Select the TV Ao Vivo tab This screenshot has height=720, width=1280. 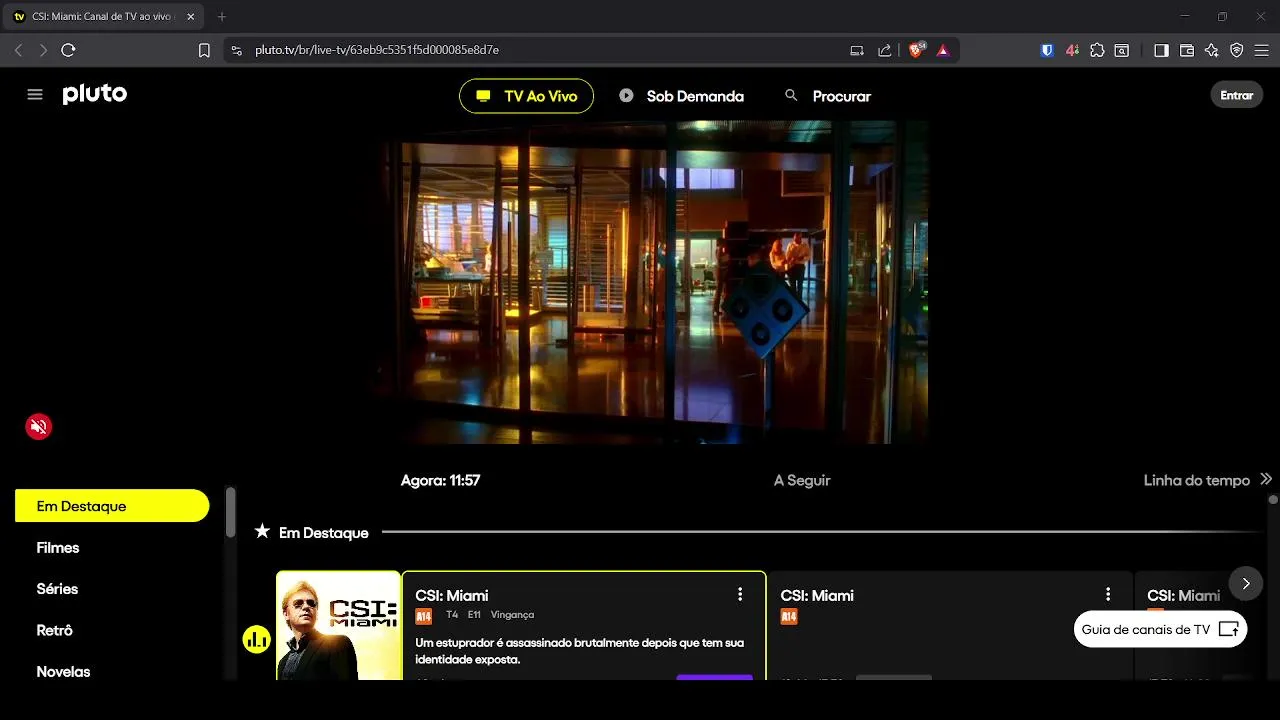[x=526, y=96]
